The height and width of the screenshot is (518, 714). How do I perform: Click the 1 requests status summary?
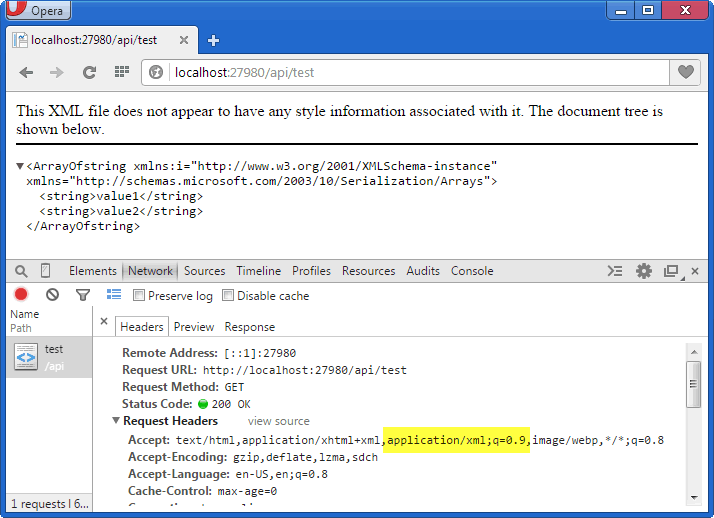(50, 503)
